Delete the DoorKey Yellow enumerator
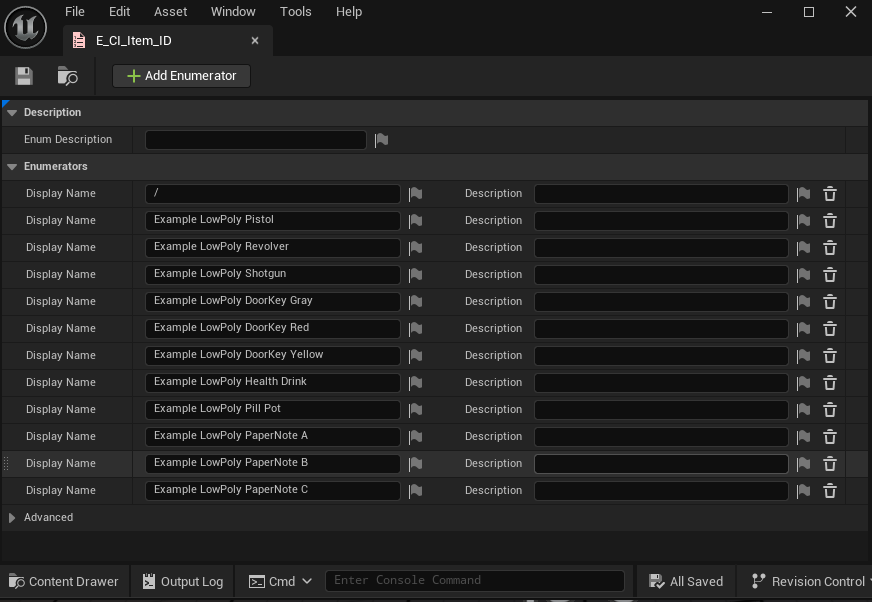Image resolution: width=872 pixels, height=602 pixels. [x=830, y=356]
